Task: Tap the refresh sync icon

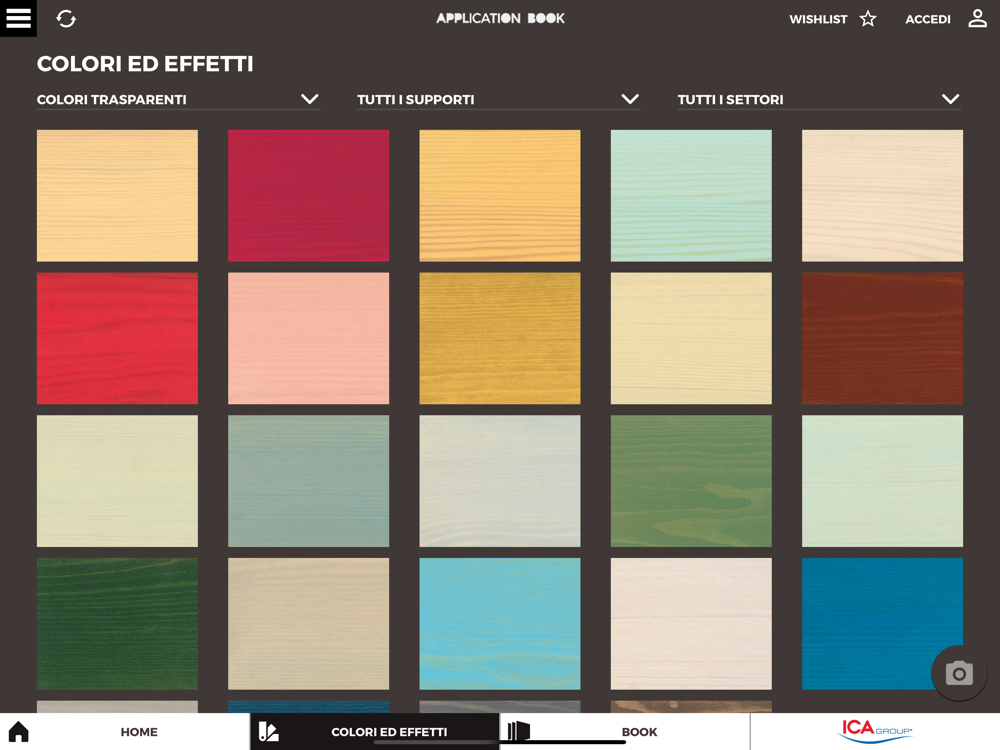Action: pyautogui.click(x=66, y=18)
